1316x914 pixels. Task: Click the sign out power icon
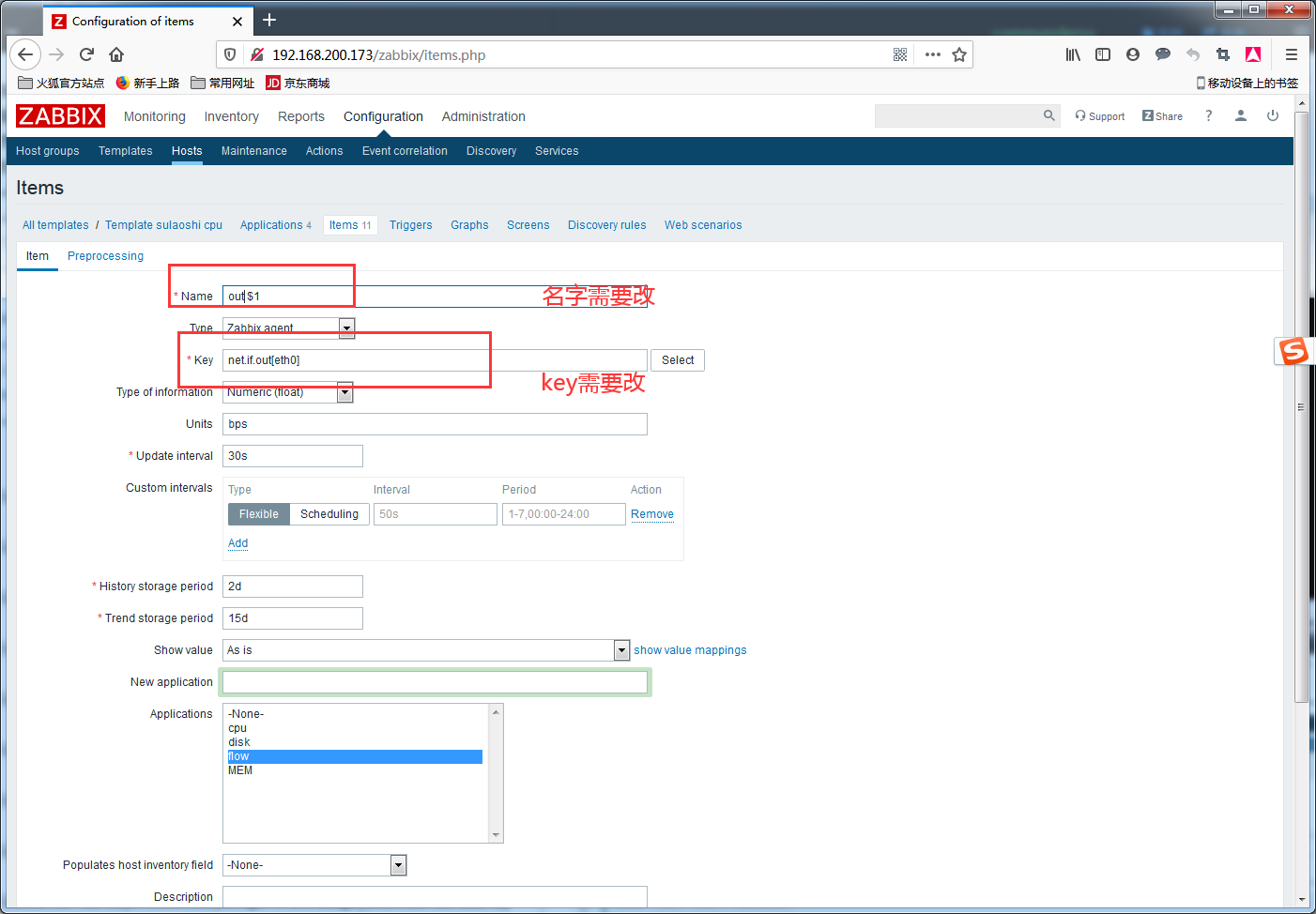coord(1273,115)
